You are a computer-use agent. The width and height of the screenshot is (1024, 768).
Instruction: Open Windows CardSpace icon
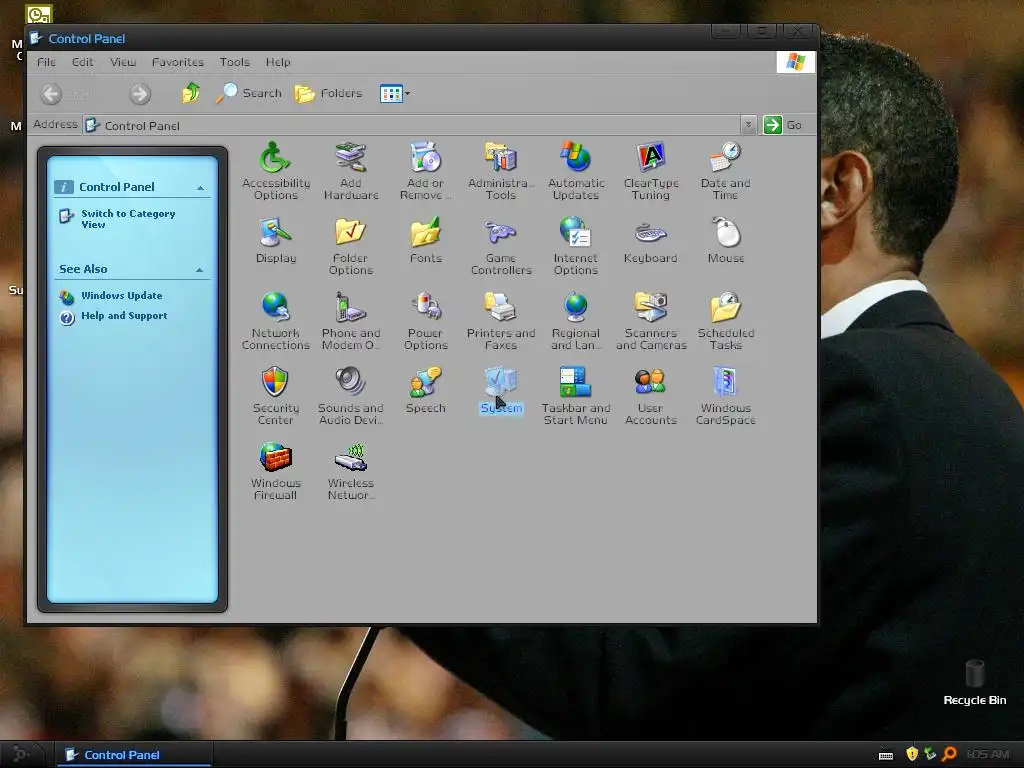(726, 396)
